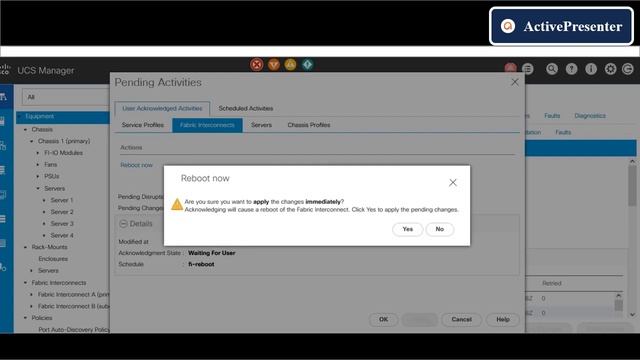Open Diagnostics tab in background panel
The width and height of the screenshot is (640, 360).
tap(590, 116)
